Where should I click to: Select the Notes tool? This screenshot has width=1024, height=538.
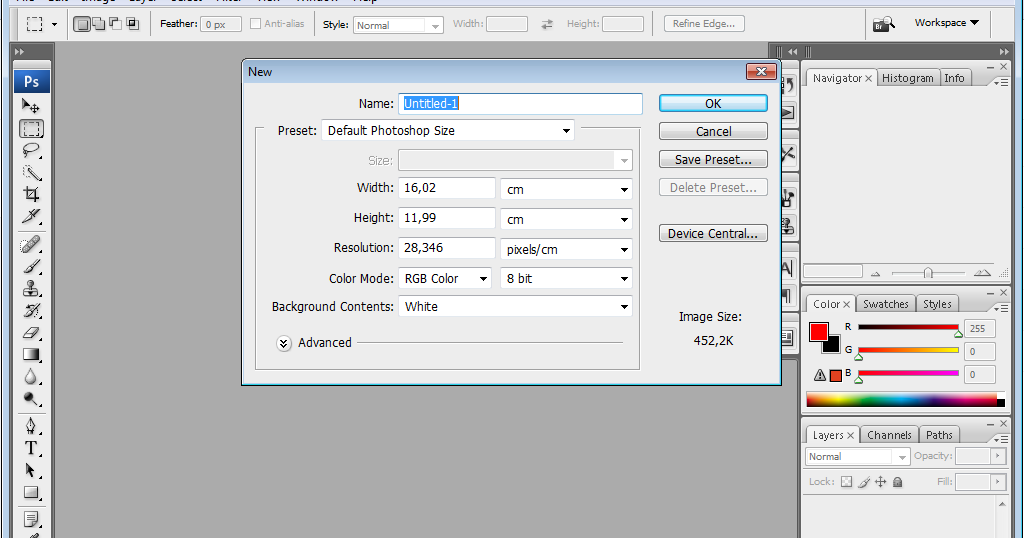(31, 520)
